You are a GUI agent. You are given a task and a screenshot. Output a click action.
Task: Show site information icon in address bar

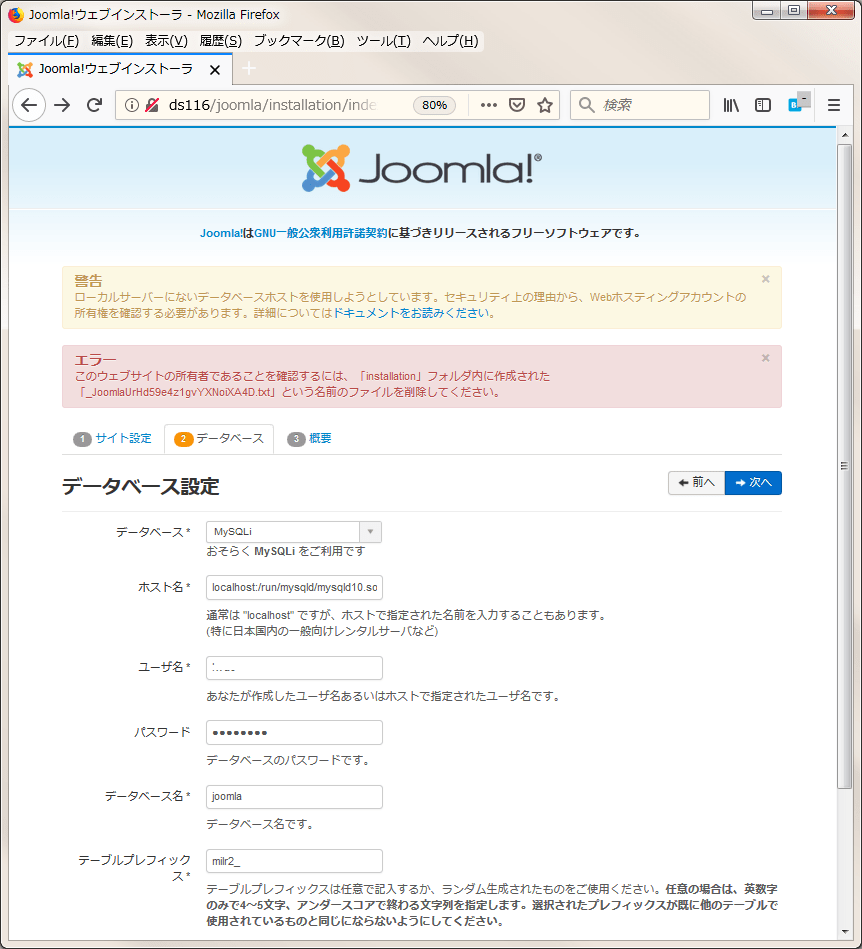pos(131,105)
